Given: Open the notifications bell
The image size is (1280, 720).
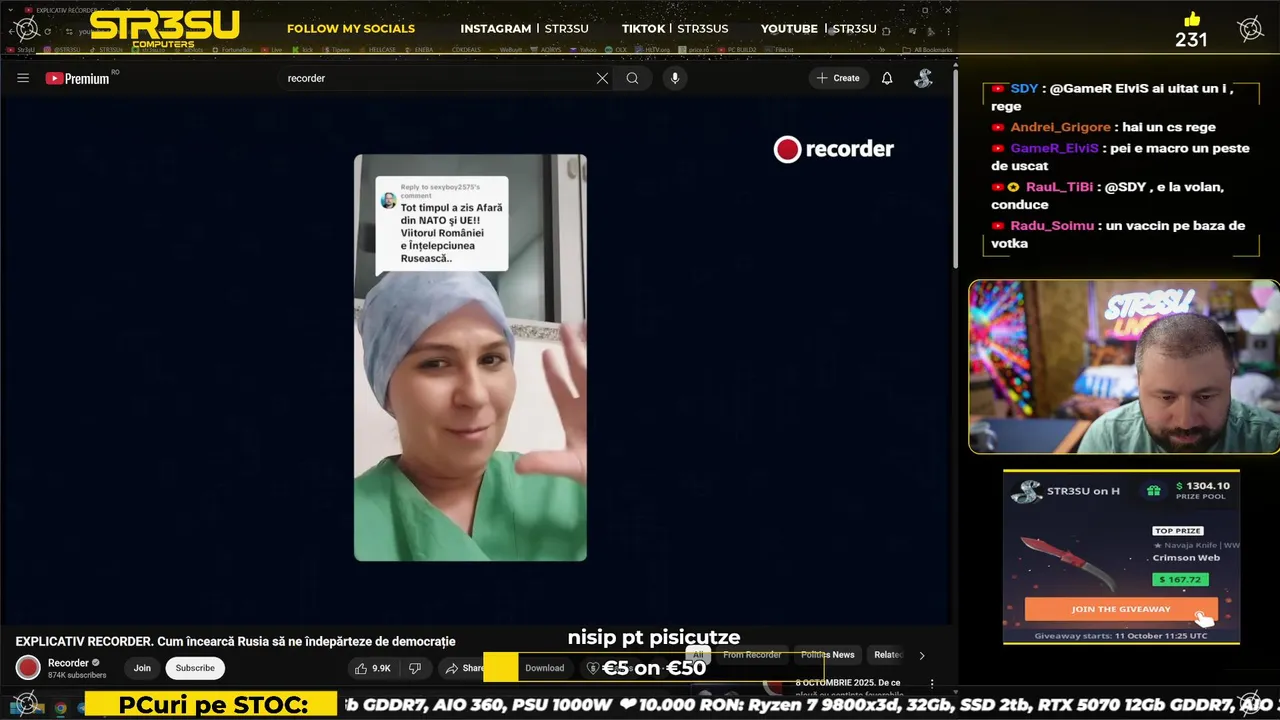Looking at the screenshot, I should [887, 78].
